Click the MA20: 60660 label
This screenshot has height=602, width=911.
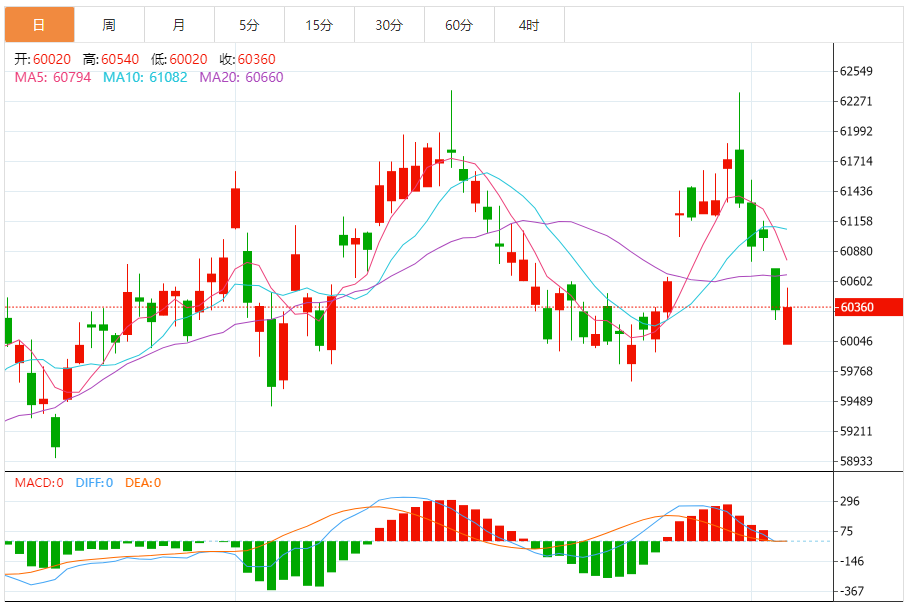(x=242, y=77)
